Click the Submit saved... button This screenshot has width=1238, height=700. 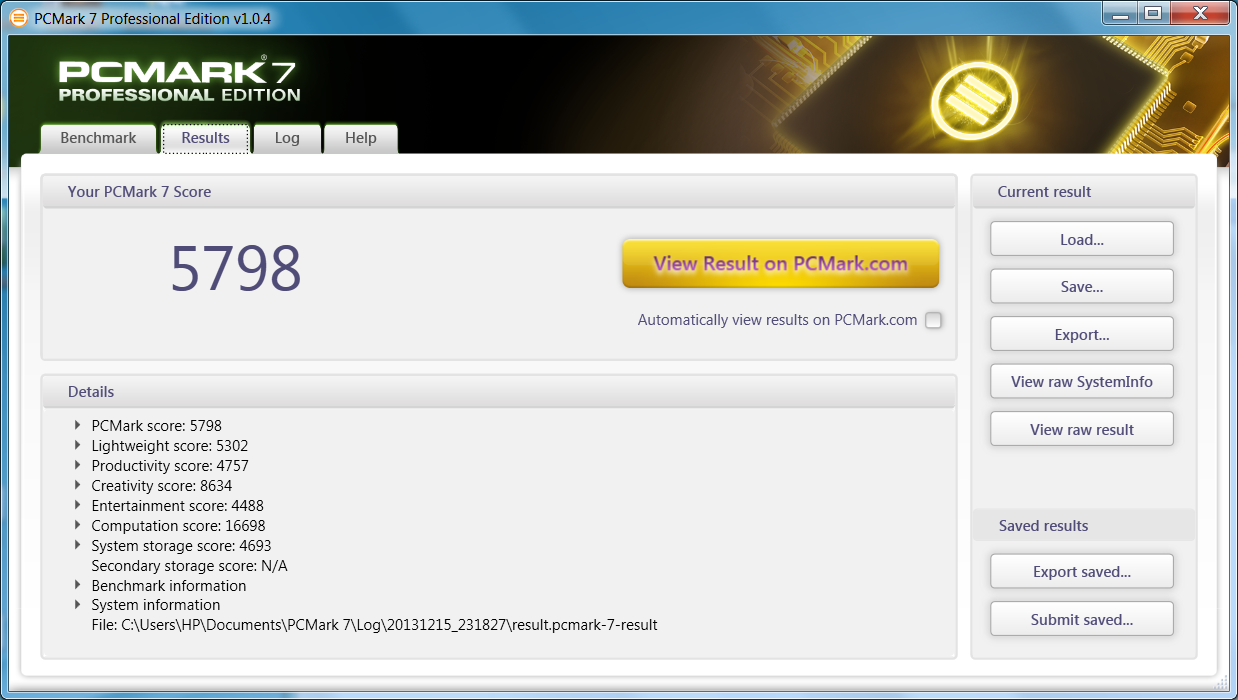pyautogui.click(x=1082, y=620)
